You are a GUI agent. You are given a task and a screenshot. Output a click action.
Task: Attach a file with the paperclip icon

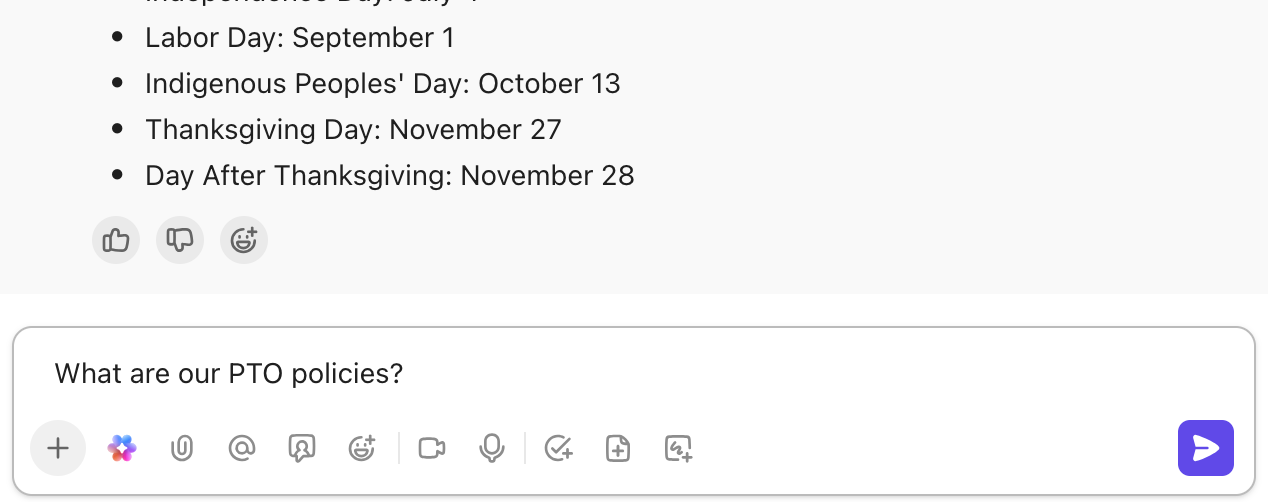181,448
